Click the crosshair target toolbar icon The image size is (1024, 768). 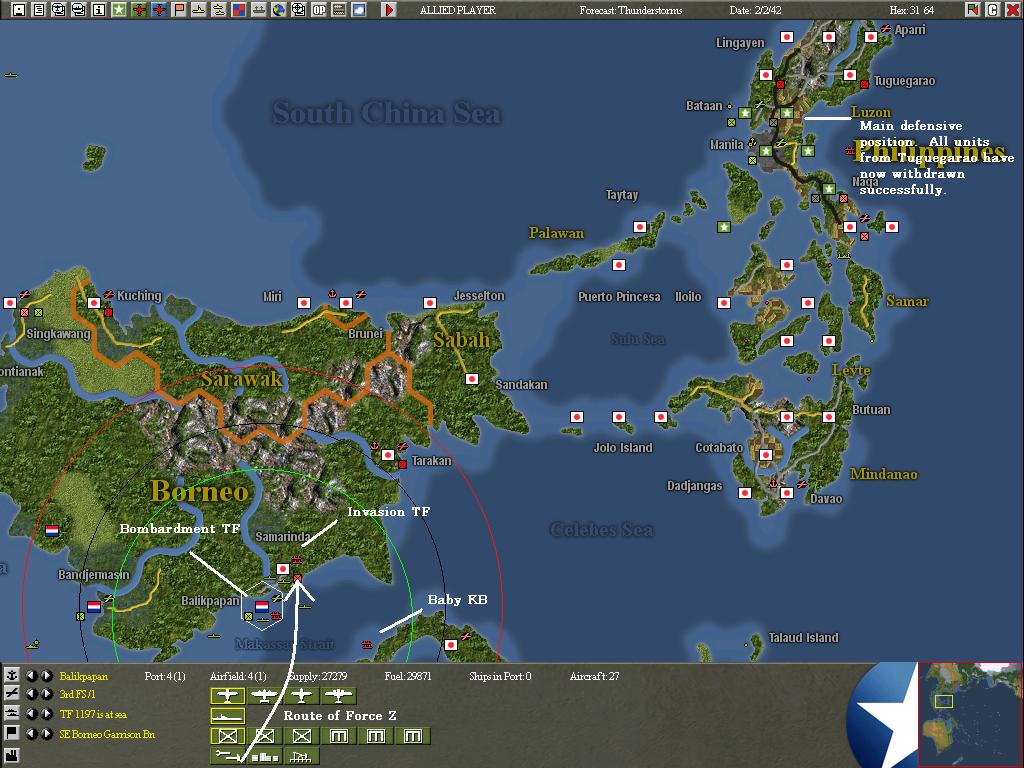298,10
